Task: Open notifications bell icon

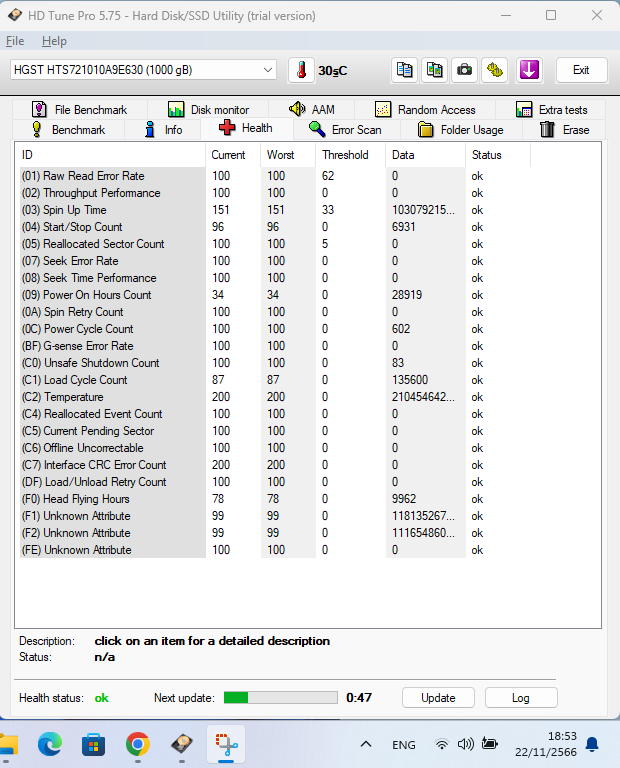Action: click(x=592, y=744)
